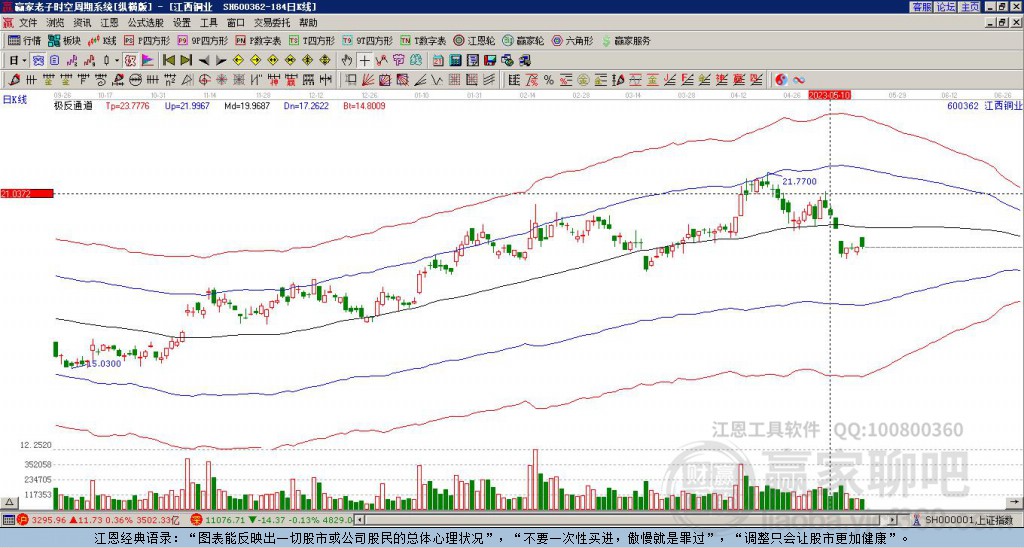1024x548 pixels.
Task: Open the calendar icon
Action: coord(438,60)
